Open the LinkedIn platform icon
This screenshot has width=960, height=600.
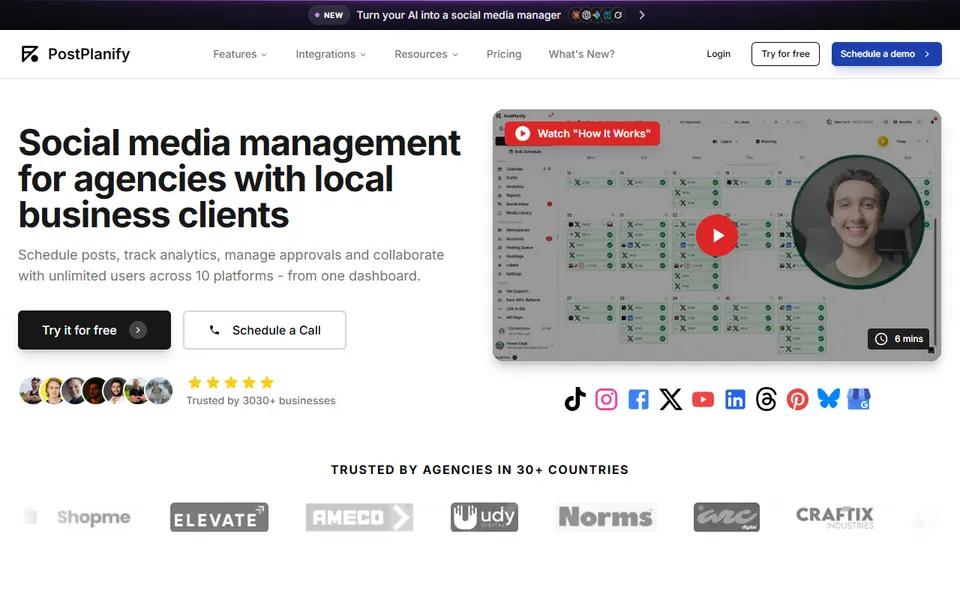pyautogui.click(x=735, y=399)
